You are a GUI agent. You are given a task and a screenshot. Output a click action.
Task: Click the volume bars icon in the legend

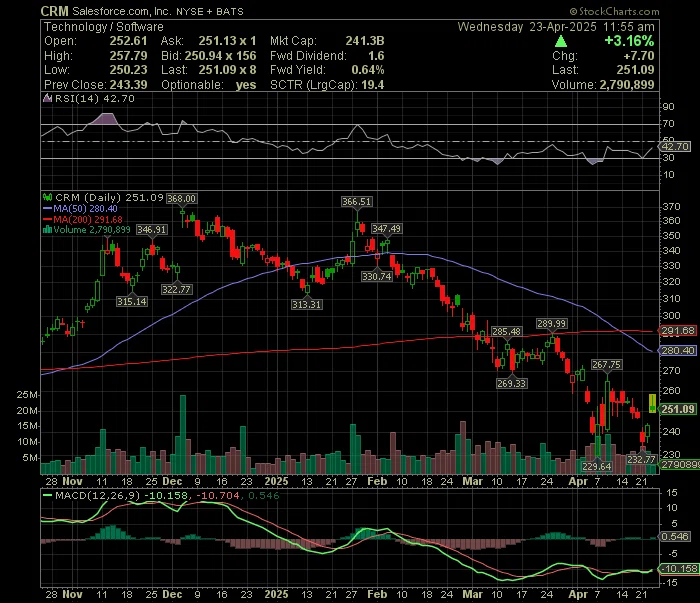pyautogui.click(x=47, y=230)
